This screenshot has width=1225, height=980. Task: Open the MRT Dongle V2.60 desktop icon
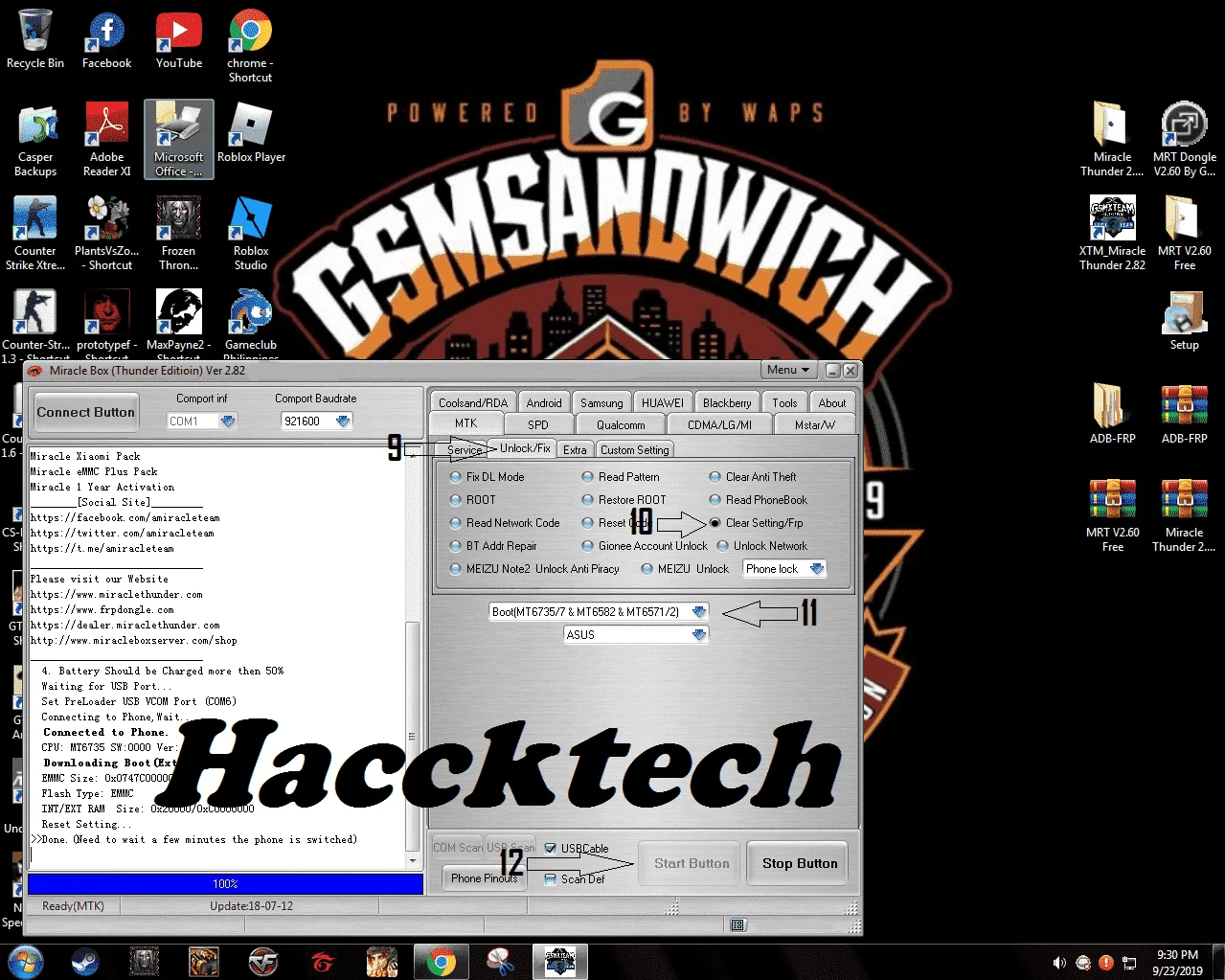click(1185, 140)
